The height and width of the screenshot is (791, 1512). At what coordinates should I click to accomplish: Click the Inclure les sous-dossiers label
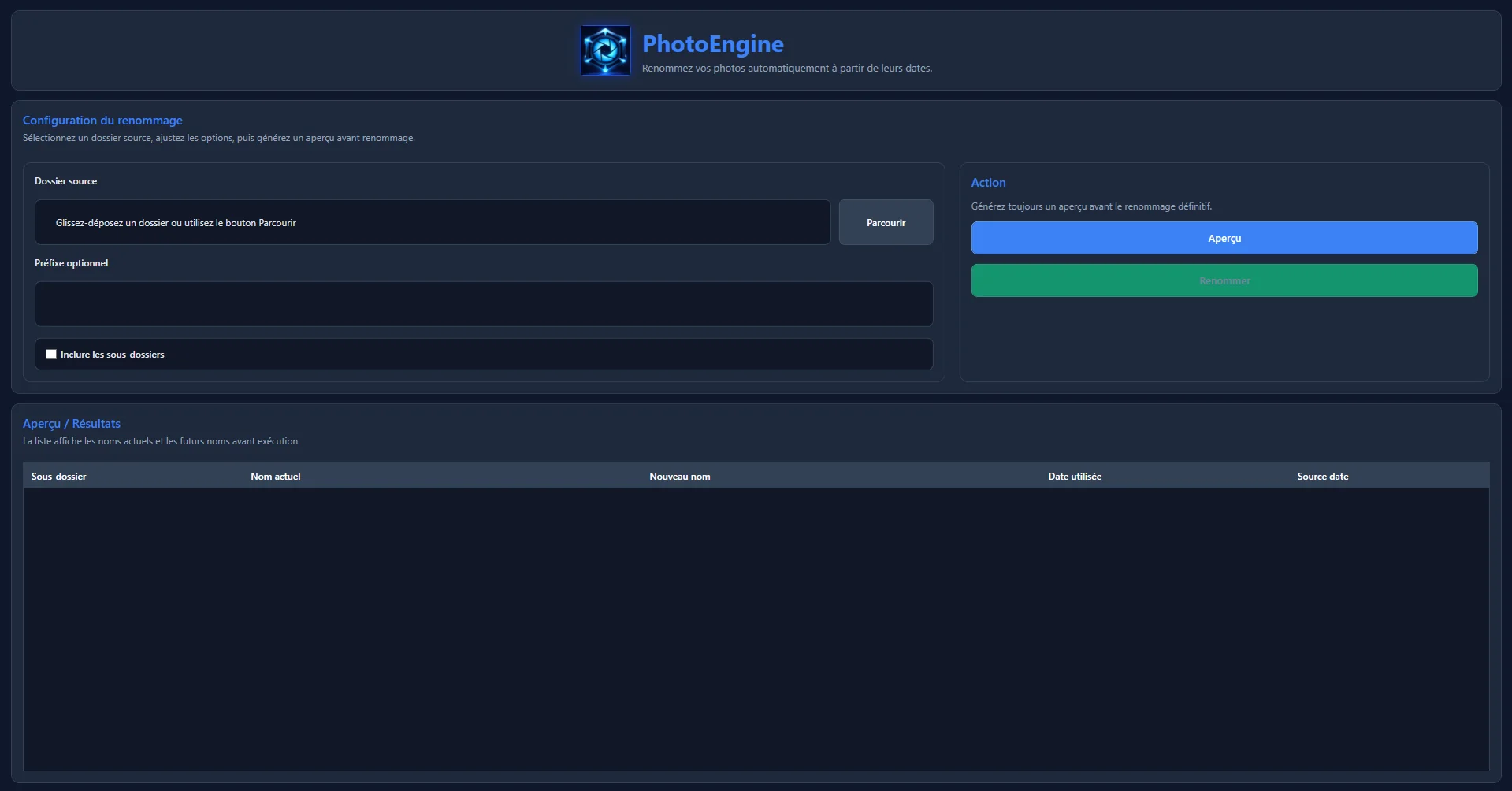[x=113, y=355]
